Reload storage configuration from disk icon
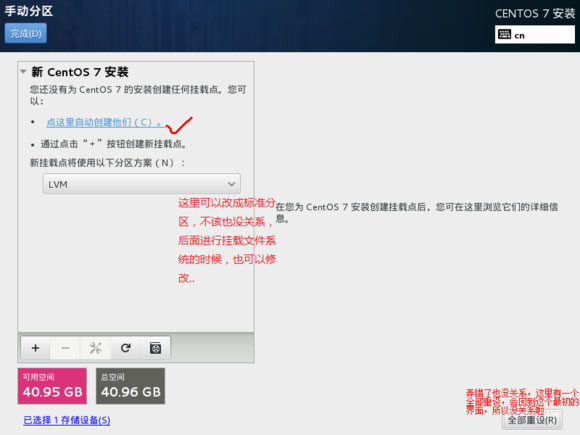This screenshot has width=580, height=435. [126, 348]
